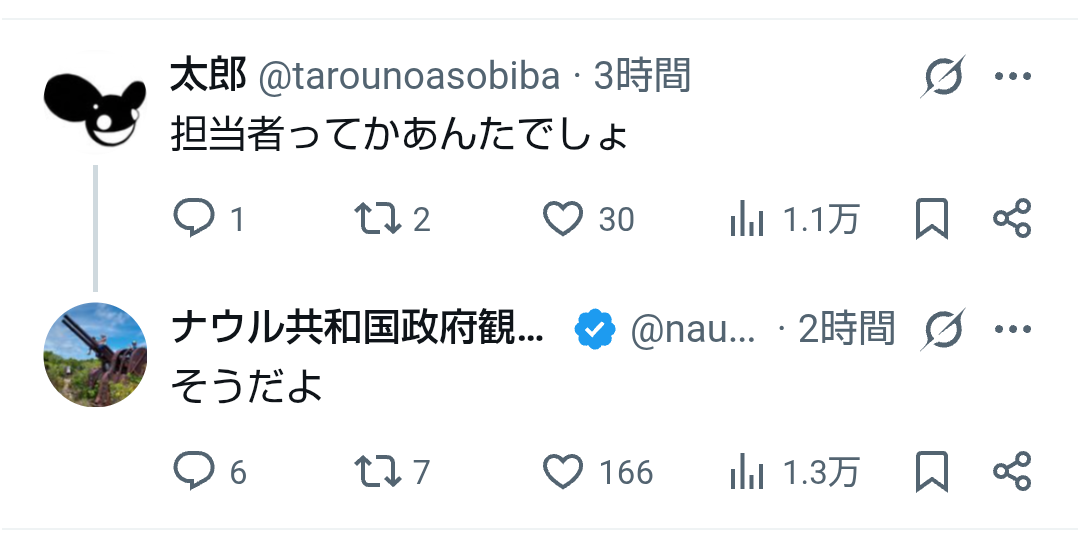Retweet 太郎's tweet
This screenshot has width=1080, height=533.
[377, 218]
